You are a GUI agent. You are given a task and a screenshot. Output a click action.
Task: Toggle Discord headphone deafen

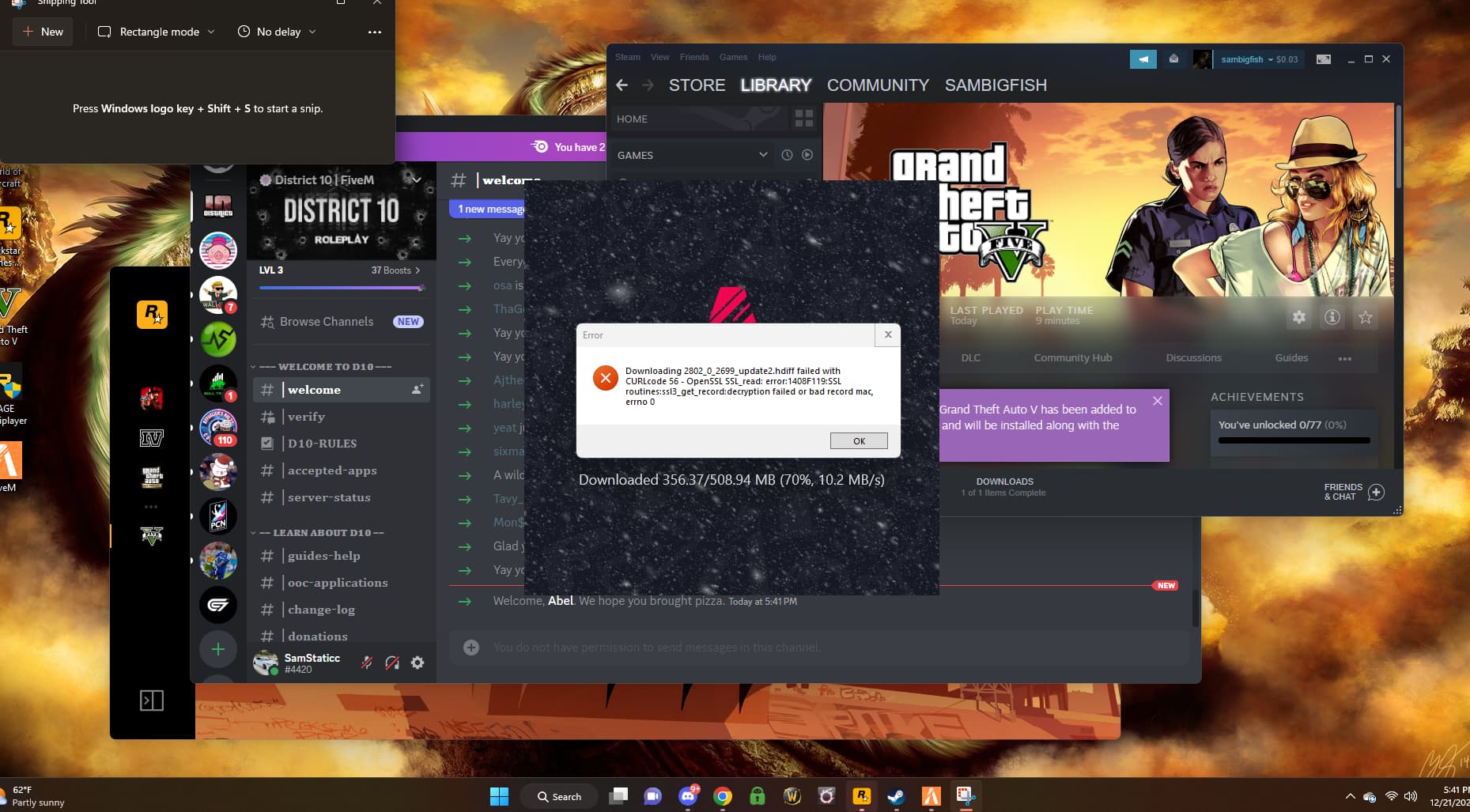coord(392,663)
